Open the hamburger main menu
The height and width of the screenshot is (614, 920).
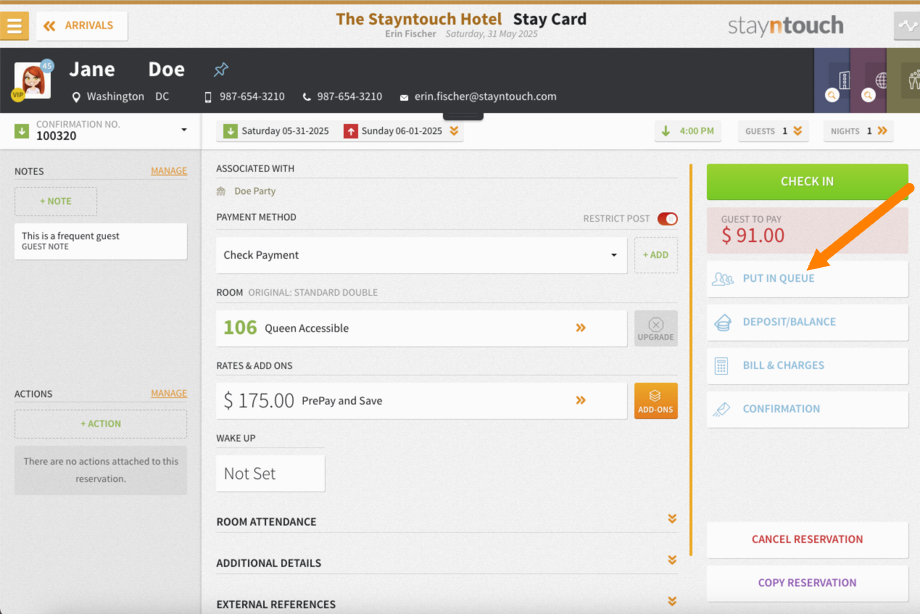(x=14, y=26)
